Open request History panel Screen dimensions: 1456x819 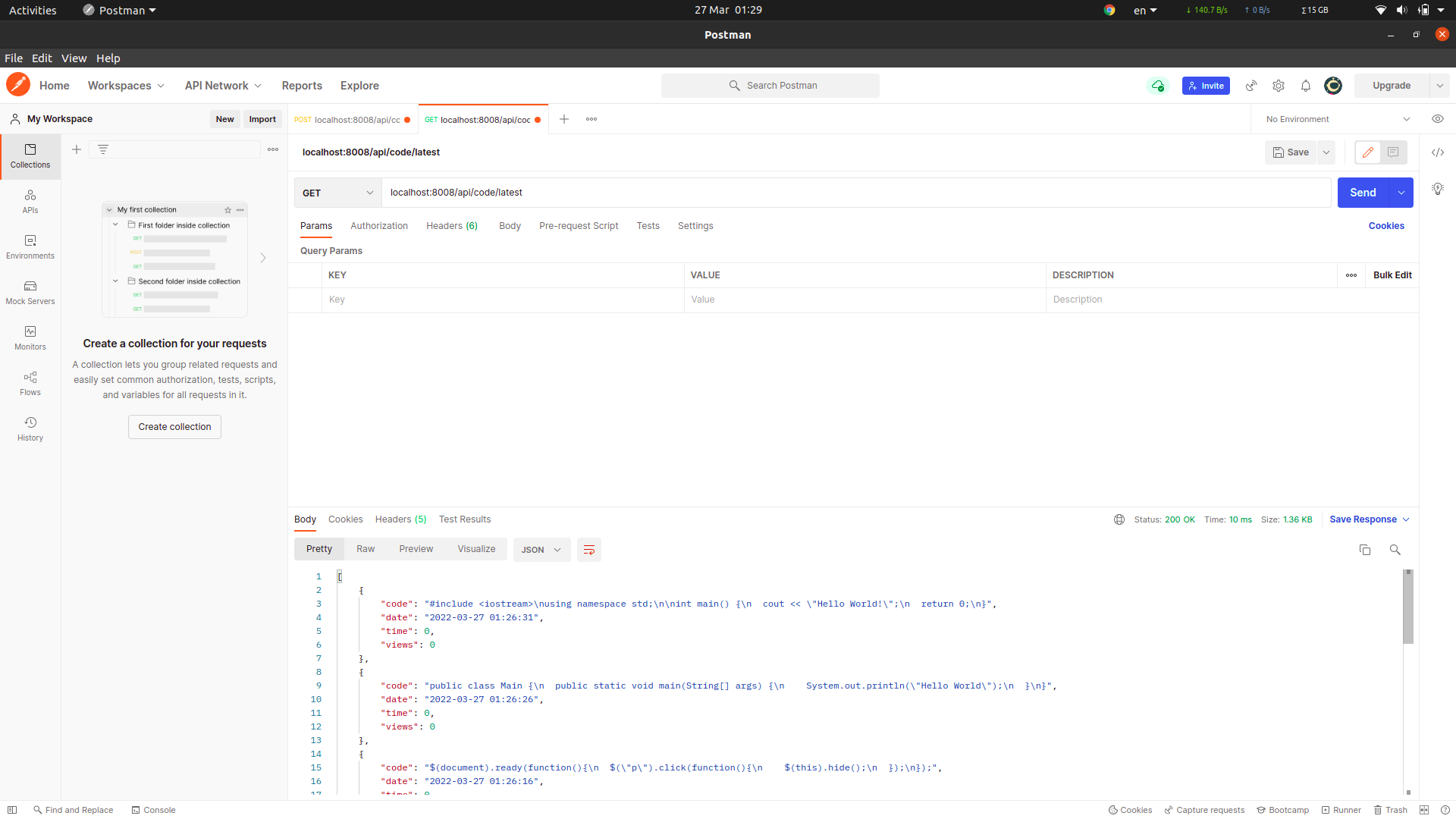[30, 428]
